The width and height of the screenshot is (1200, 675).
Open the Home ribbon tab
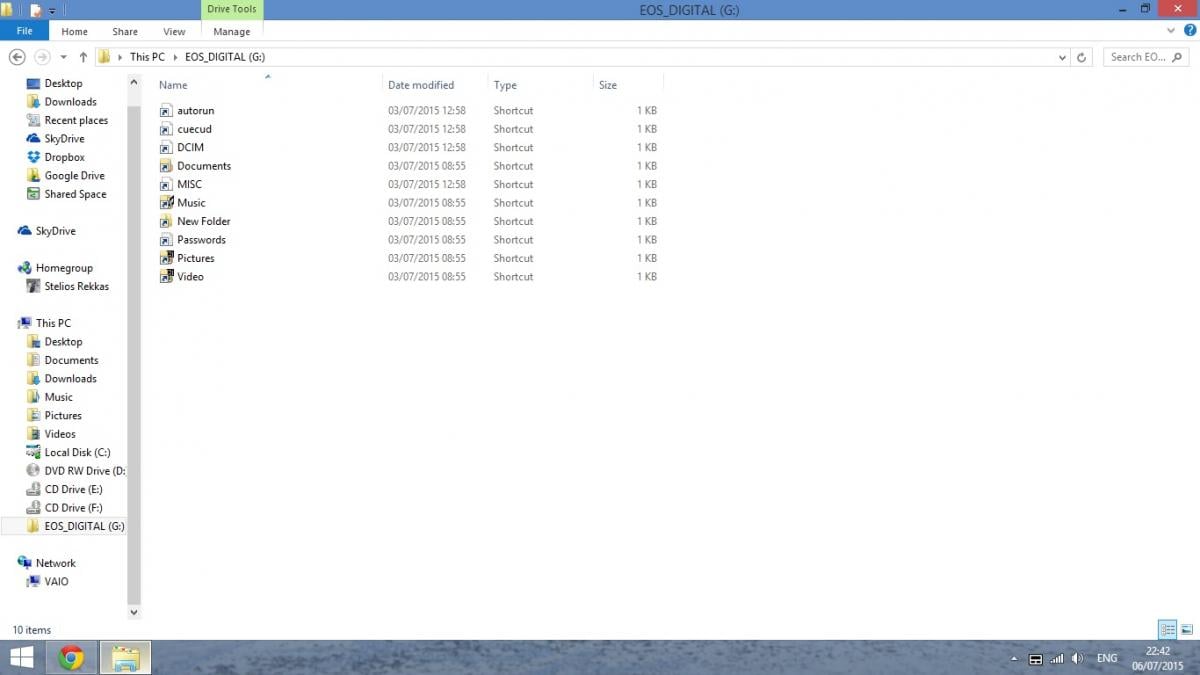(75, 32)
